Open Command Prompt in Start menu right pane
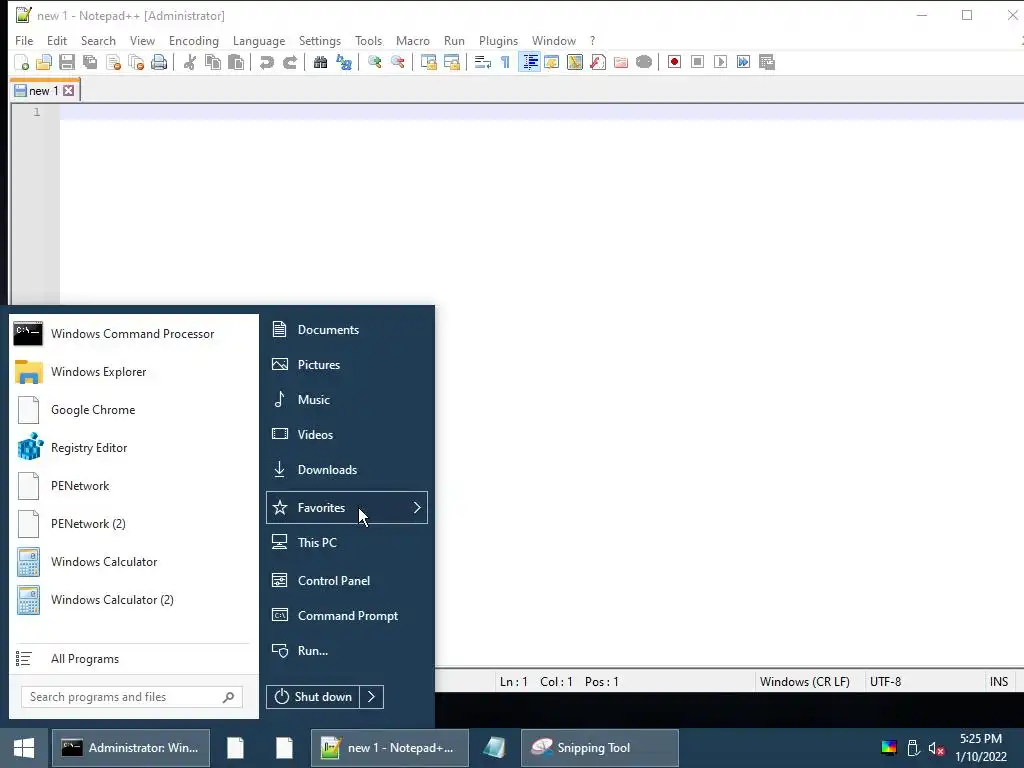Viewport: 1024px width, 768px height. [347, 616]
